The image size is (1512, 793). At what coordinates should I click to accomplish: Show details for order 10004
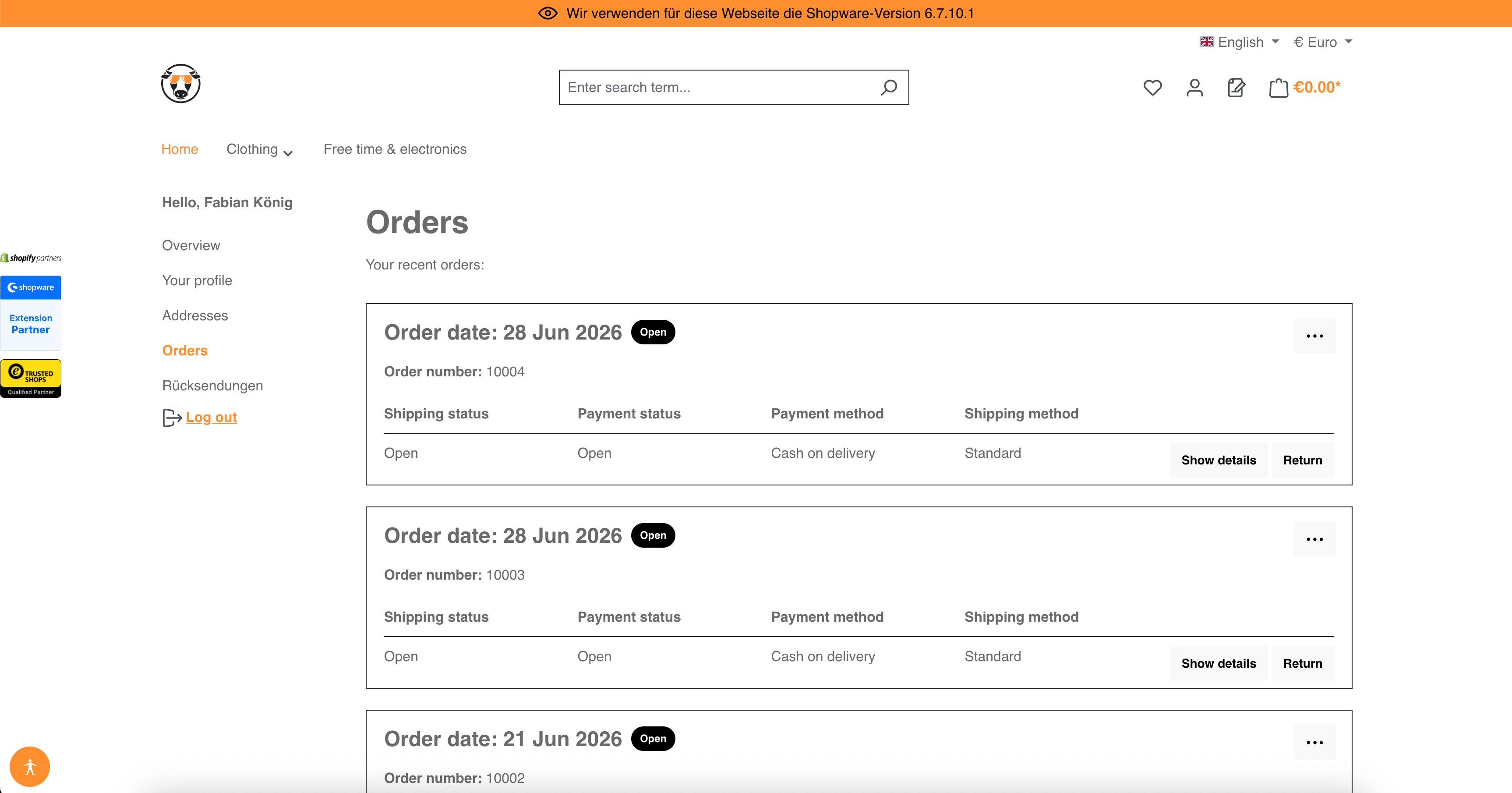[1219, 460]
